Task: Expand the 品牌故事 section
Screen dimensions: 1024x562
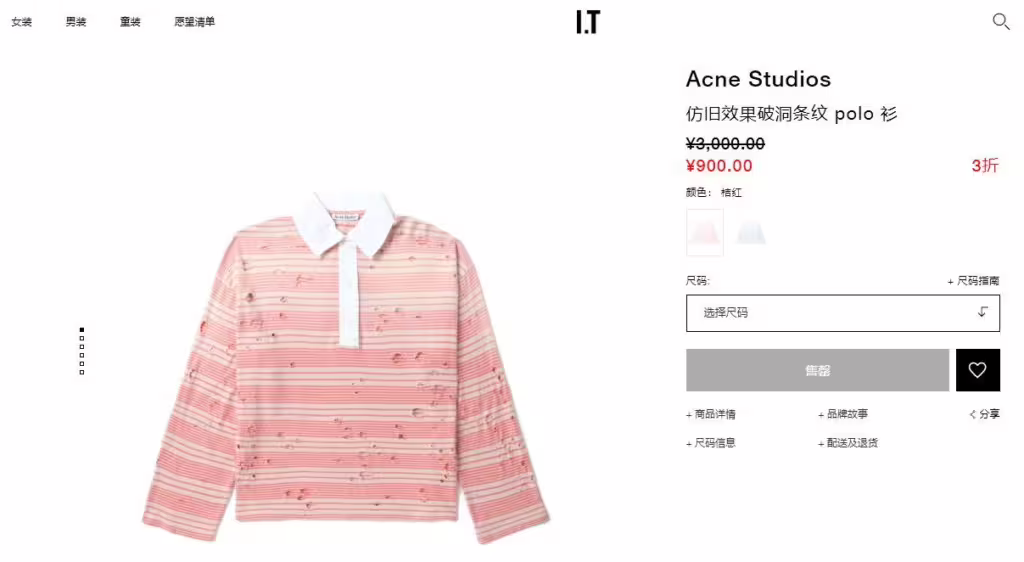Action: coord(842,414)
